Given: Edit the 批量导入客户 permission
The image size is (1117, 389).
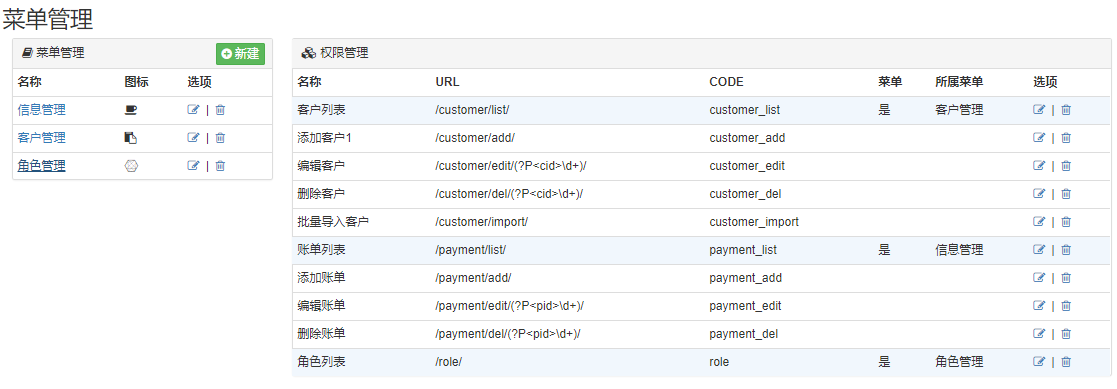Looking at the screenshot, I should 1039,222.
